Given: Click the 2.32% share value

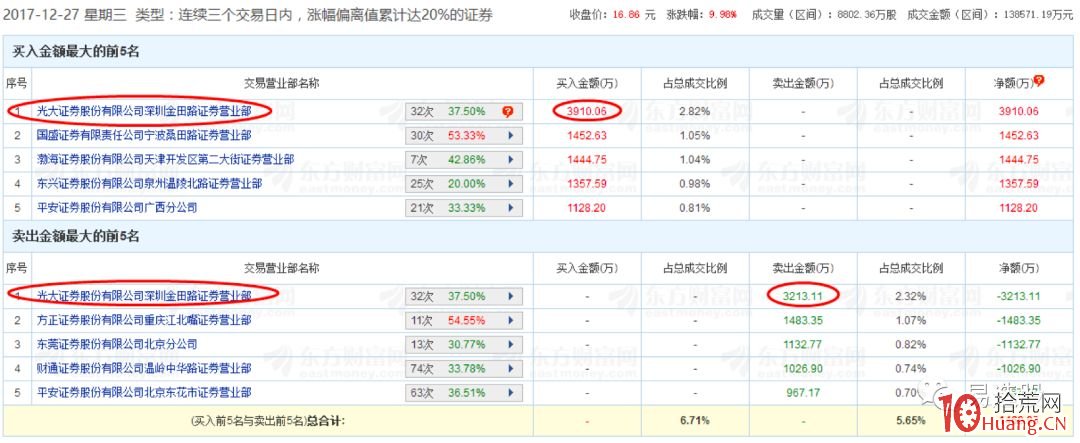Looking at the screenshot, I should 911,296.
